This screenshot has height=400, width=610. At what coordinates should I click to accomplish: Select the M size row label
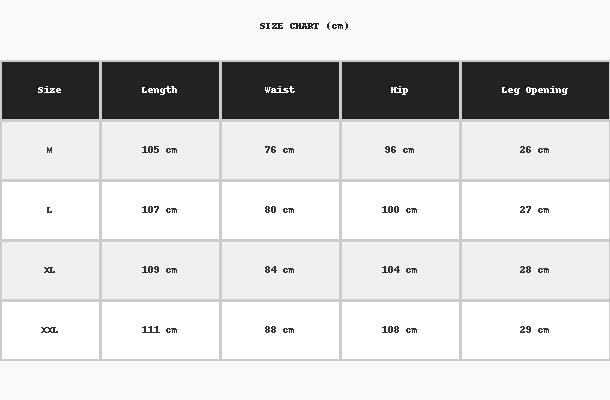tap(50, 150)
